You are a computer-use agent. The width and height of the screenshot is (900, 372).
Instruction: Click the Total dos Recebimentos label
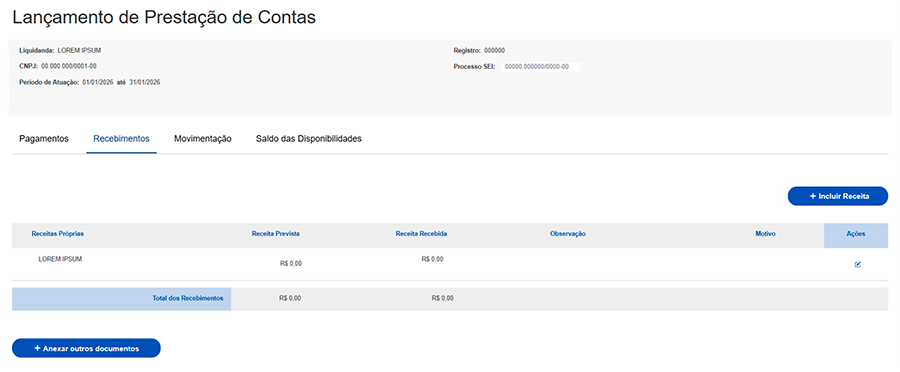(188, 299)
